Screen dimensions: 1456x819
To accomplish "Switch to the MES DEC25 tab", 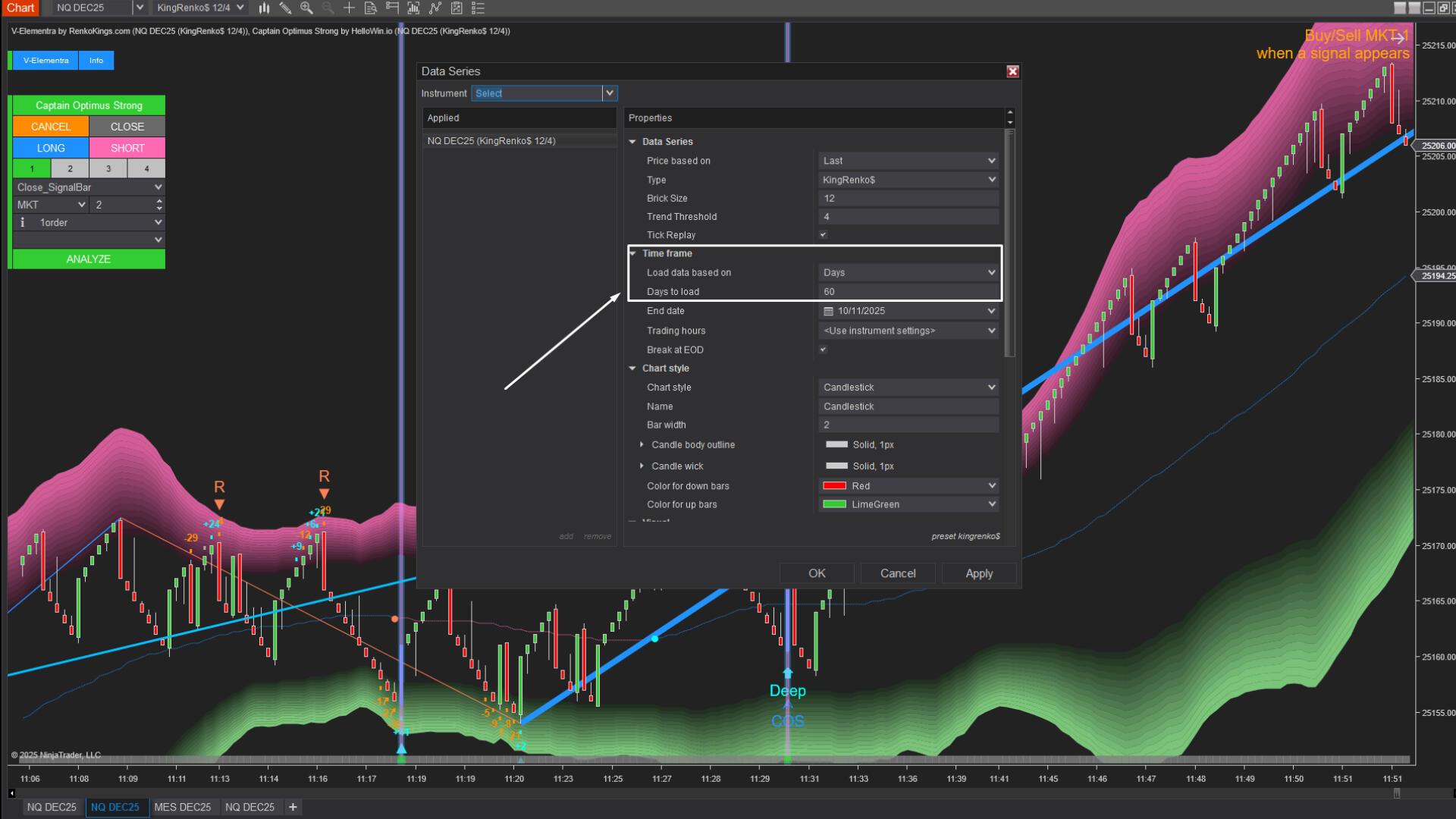I will coord(183,807).
